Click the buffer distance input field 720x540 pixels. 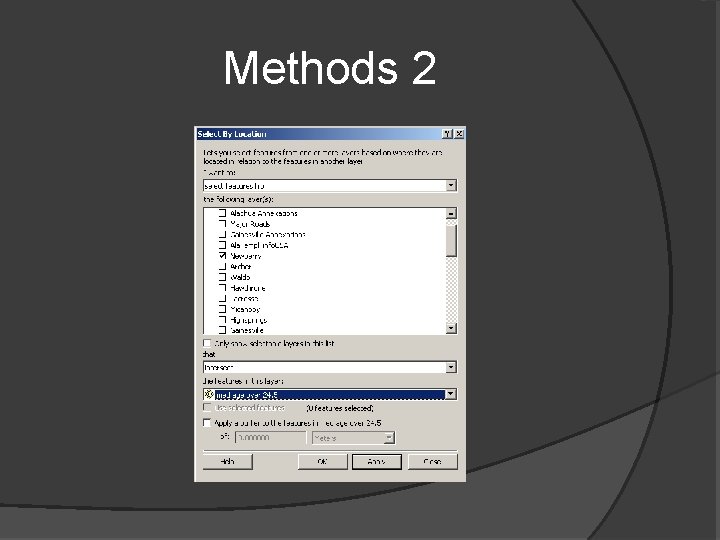coord(270,438)
